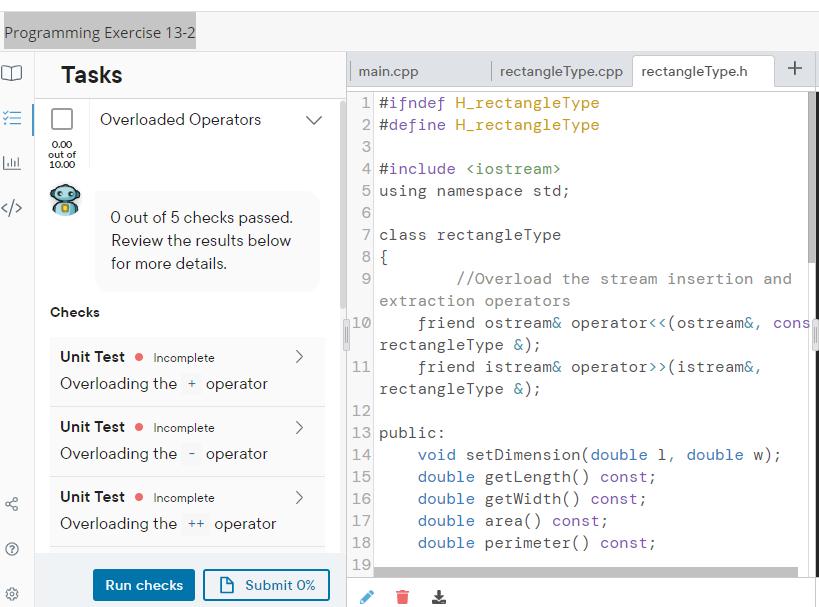The height and width of the screenshot is (607, 819).
Task: Click the download file icon
Action: point(438,596)
